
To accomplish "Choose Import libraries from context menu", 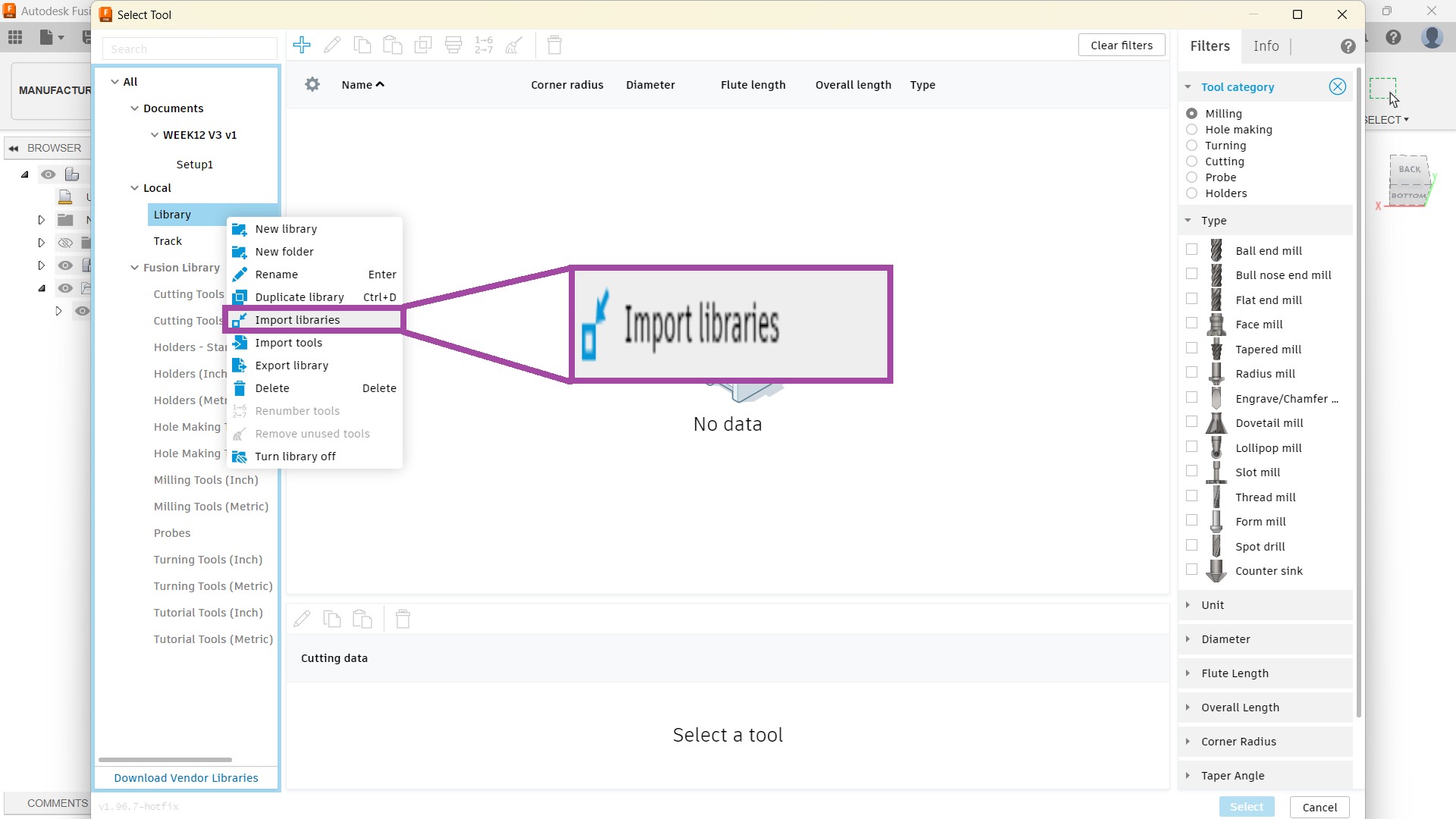I will pos(297,320).
